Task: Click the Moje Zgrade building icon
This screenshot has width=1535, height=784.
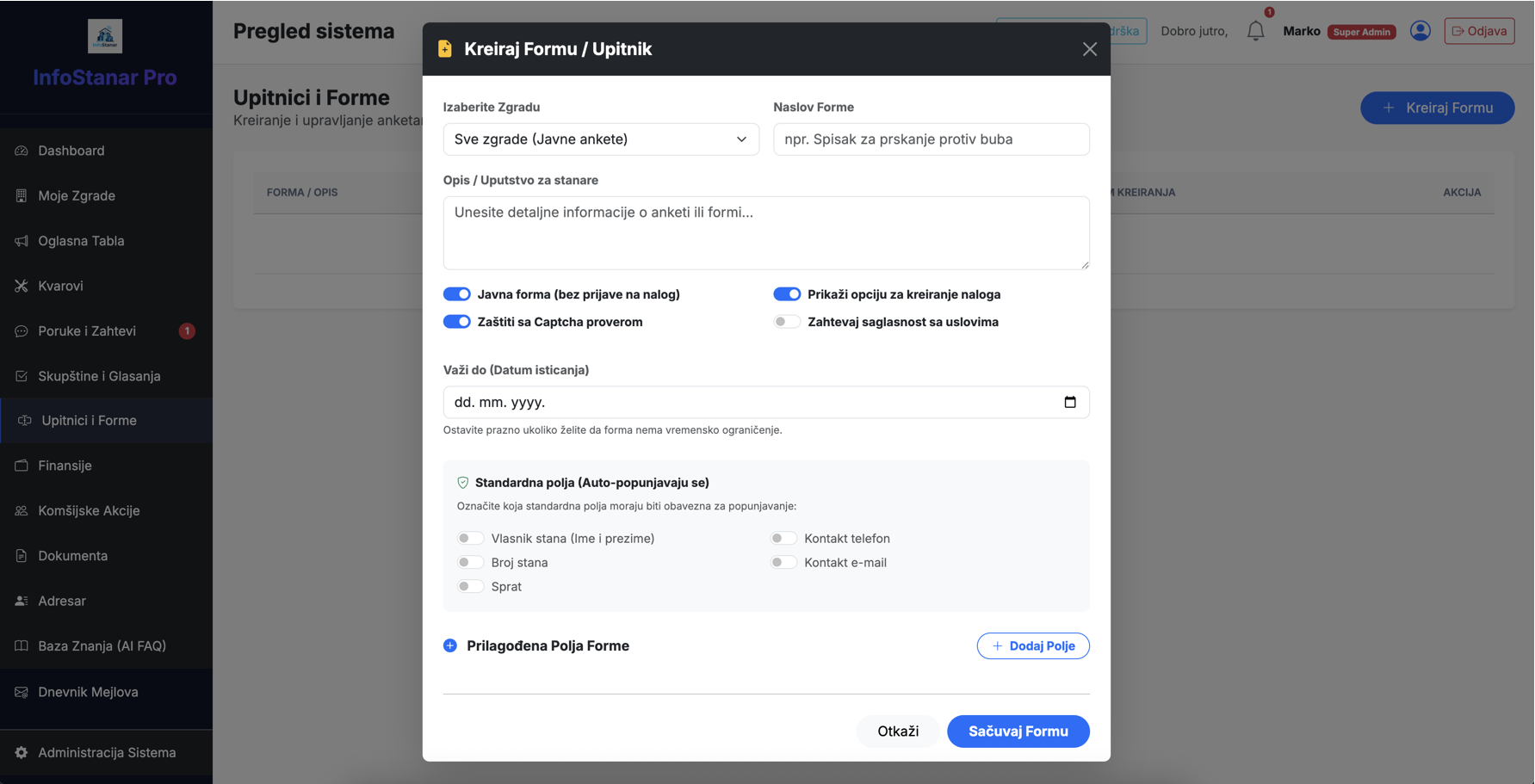Action: (22, 195)
